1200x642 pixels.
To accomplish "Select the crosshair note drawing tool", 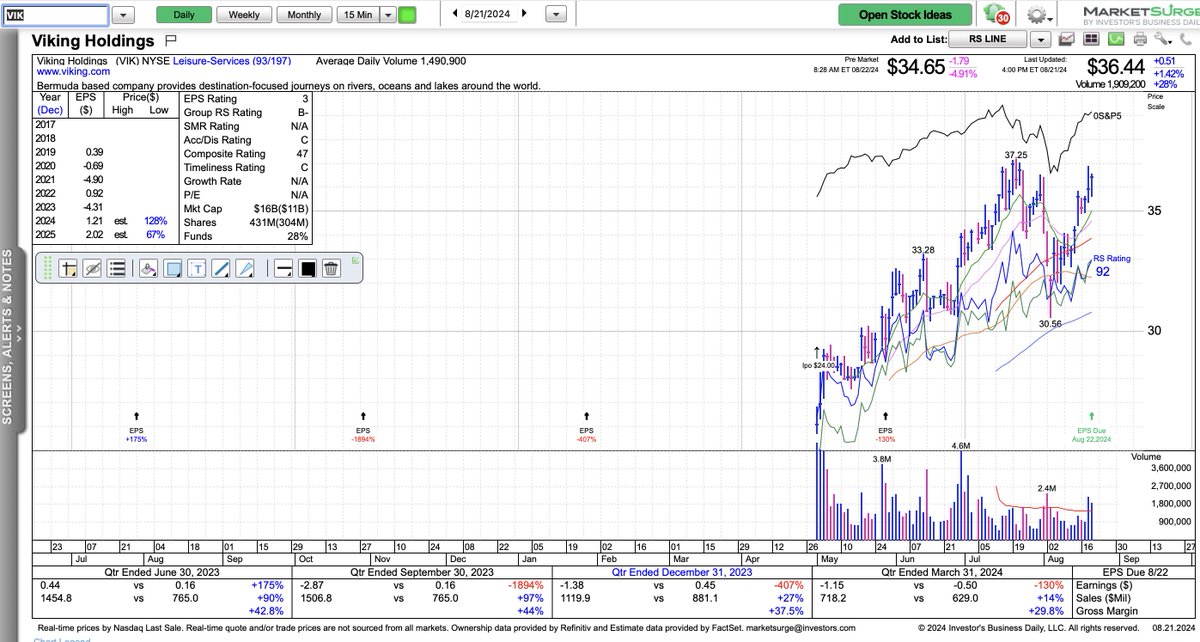I will 68,268.
